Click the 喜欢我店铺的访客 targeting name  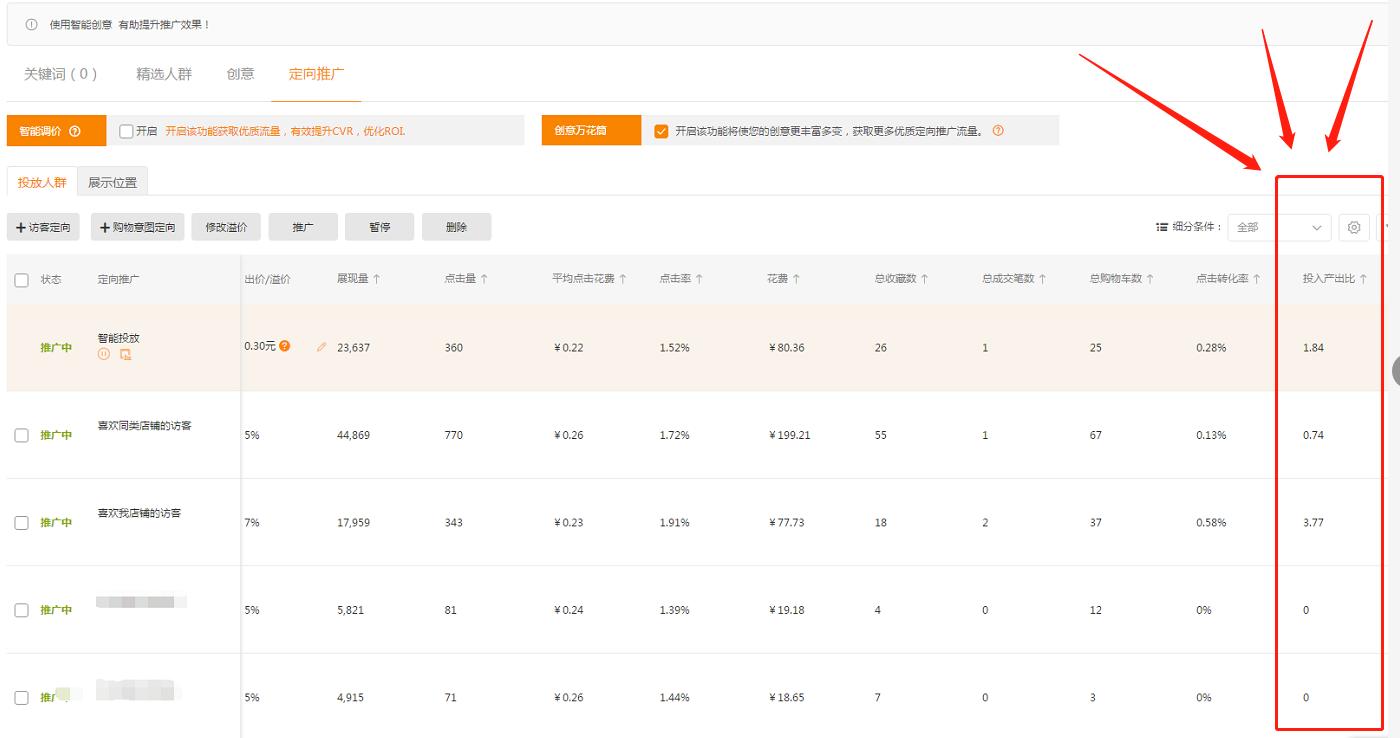click(139, 513)
